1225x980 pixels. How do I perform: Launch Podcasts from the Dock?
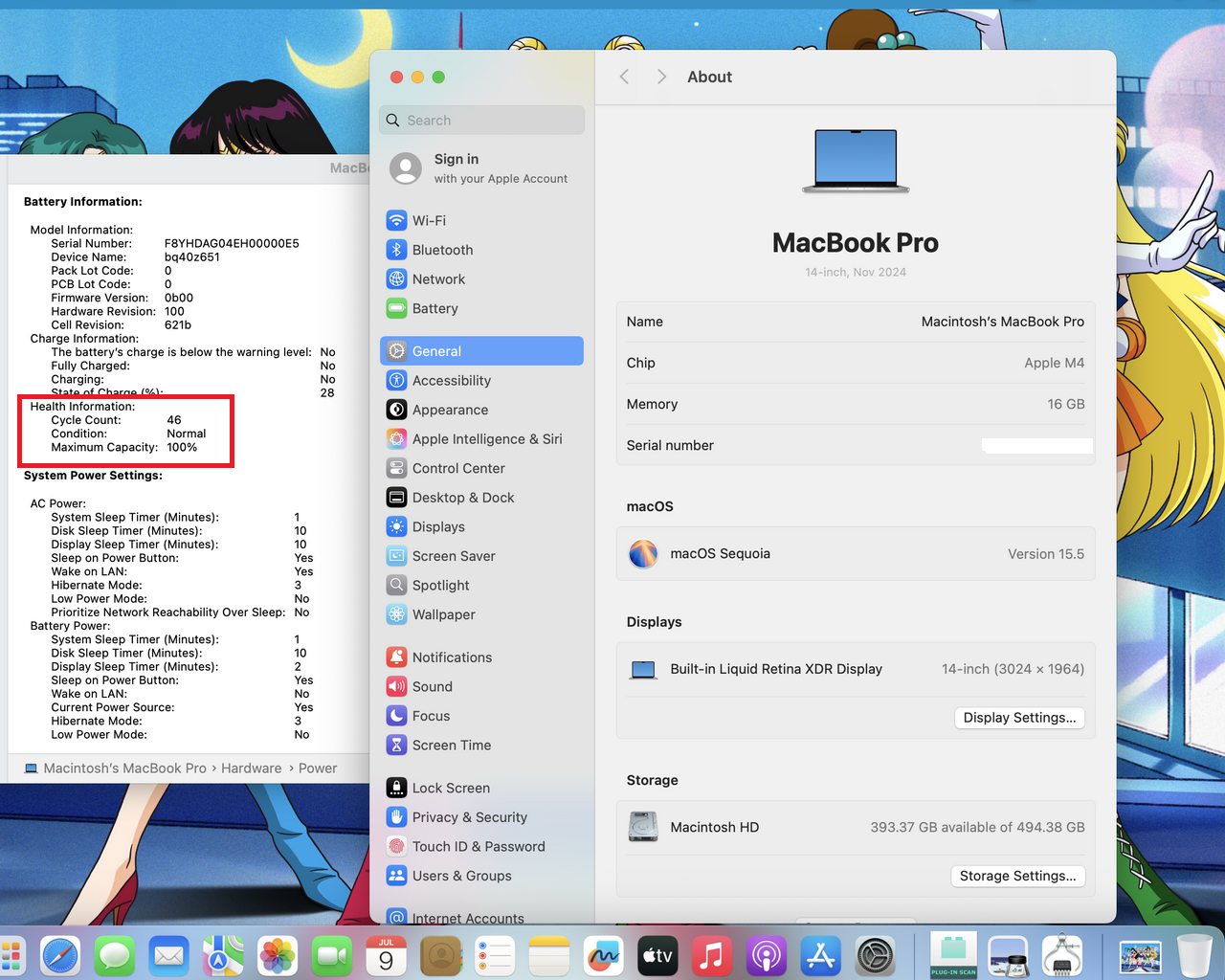tap(767, 955)
